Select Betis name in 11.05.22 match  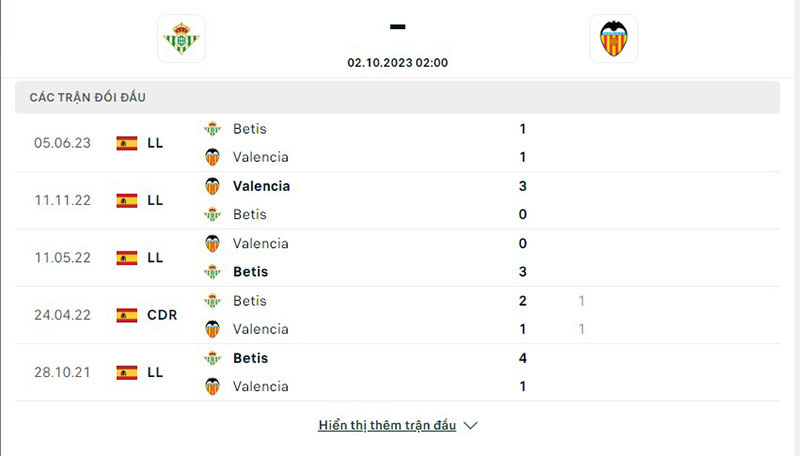tap(250, 272)
